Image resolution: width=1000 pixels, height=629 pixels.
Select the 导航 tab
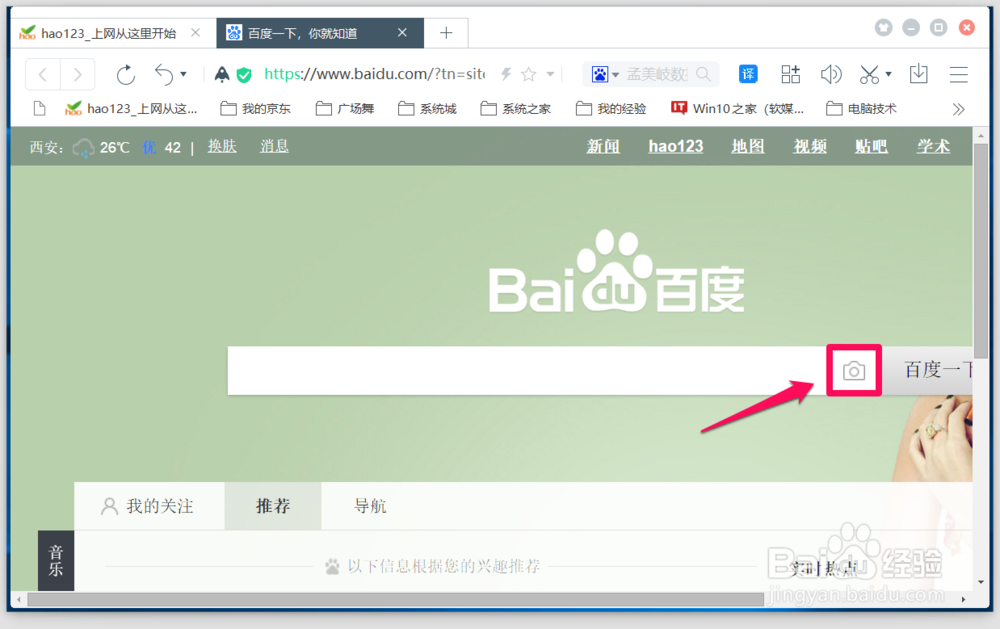tap(370, 507)
